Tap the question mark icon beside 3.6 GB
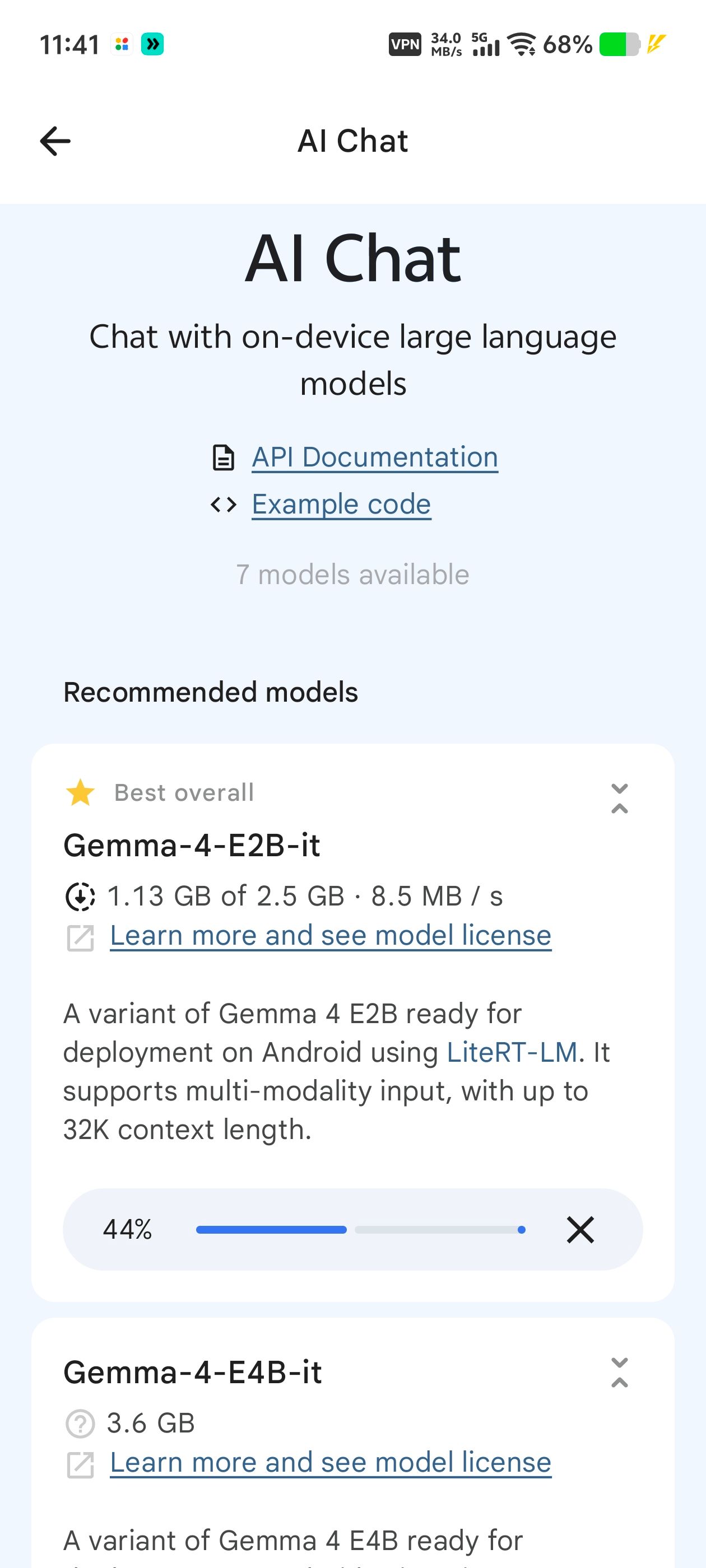The height and width of the screenshot is (1568, 706). click(80, 1424)
